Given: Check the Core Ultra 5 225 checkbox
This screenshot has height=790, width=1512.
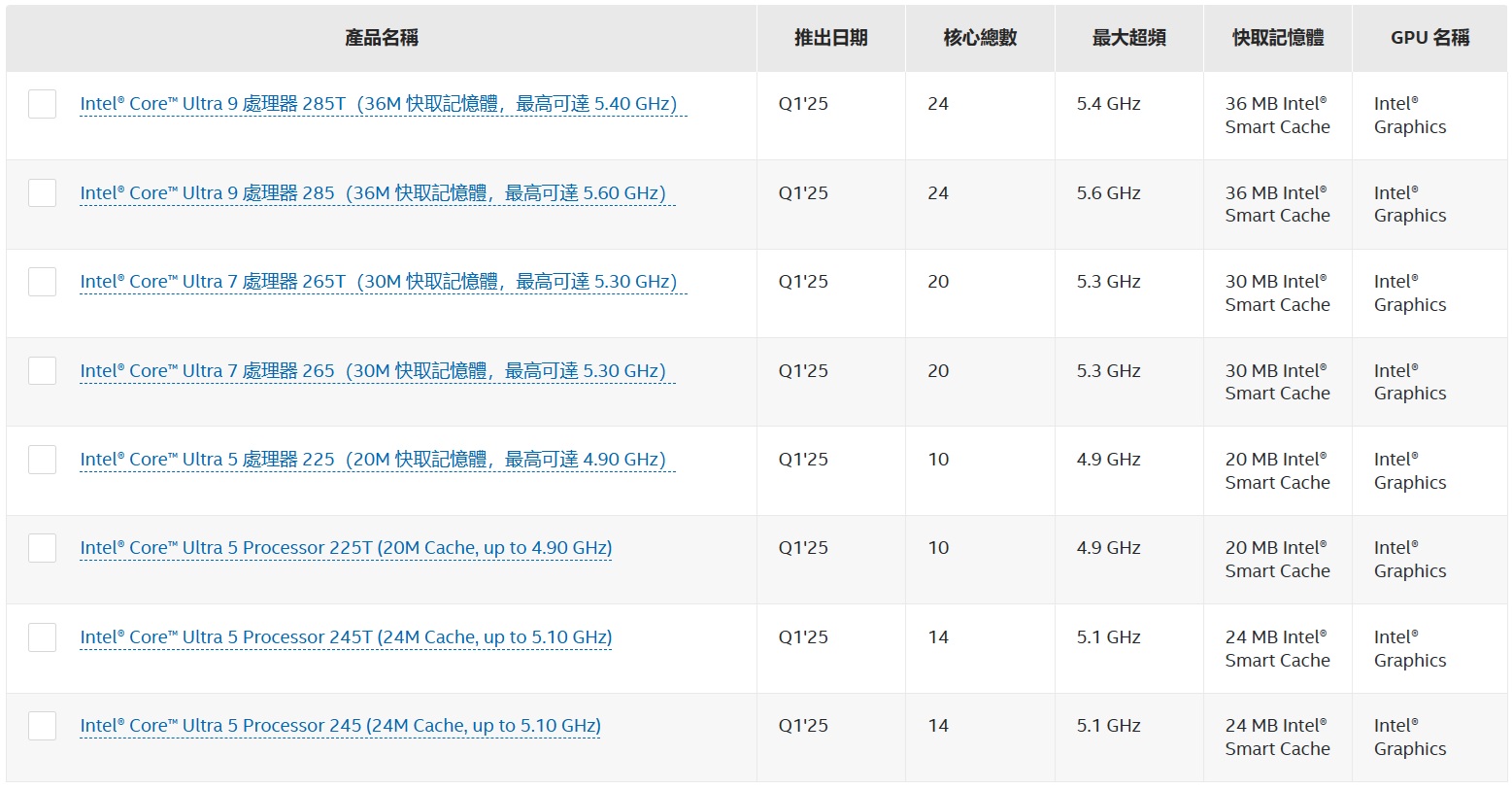Looking at the screenshot, I should [42, 460].
